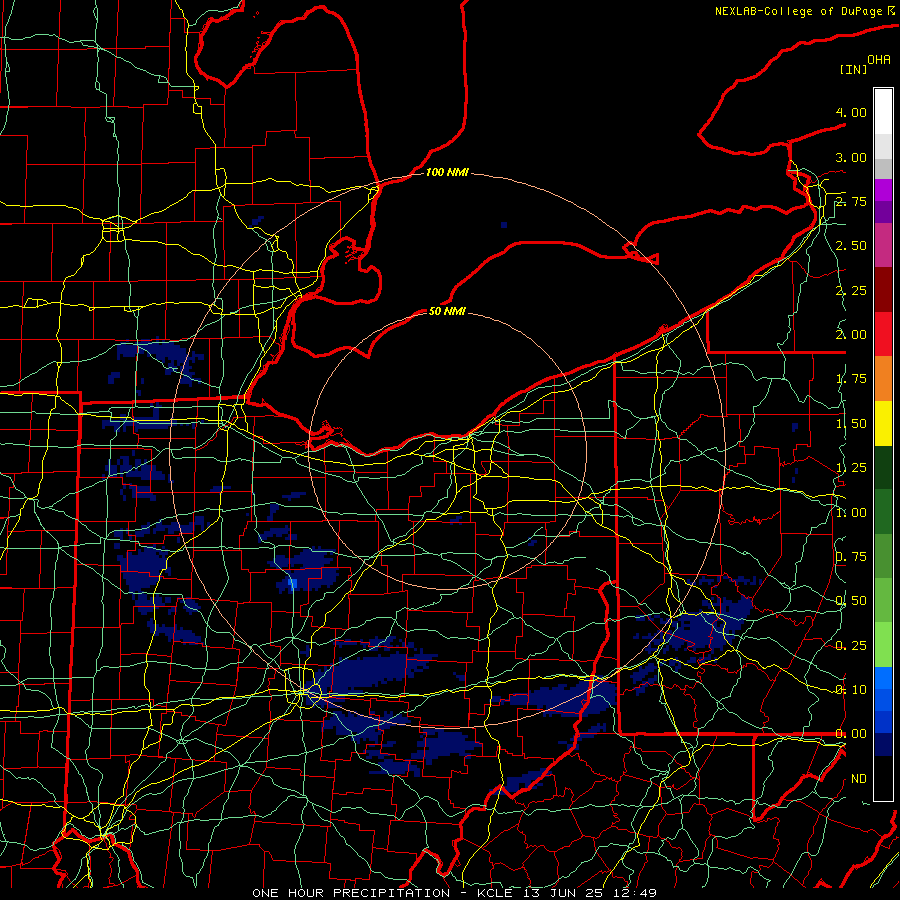This screenshot has height=900, width=900.
Task: Select the yellow swatch beside 1.50
Action: (883, 423)
